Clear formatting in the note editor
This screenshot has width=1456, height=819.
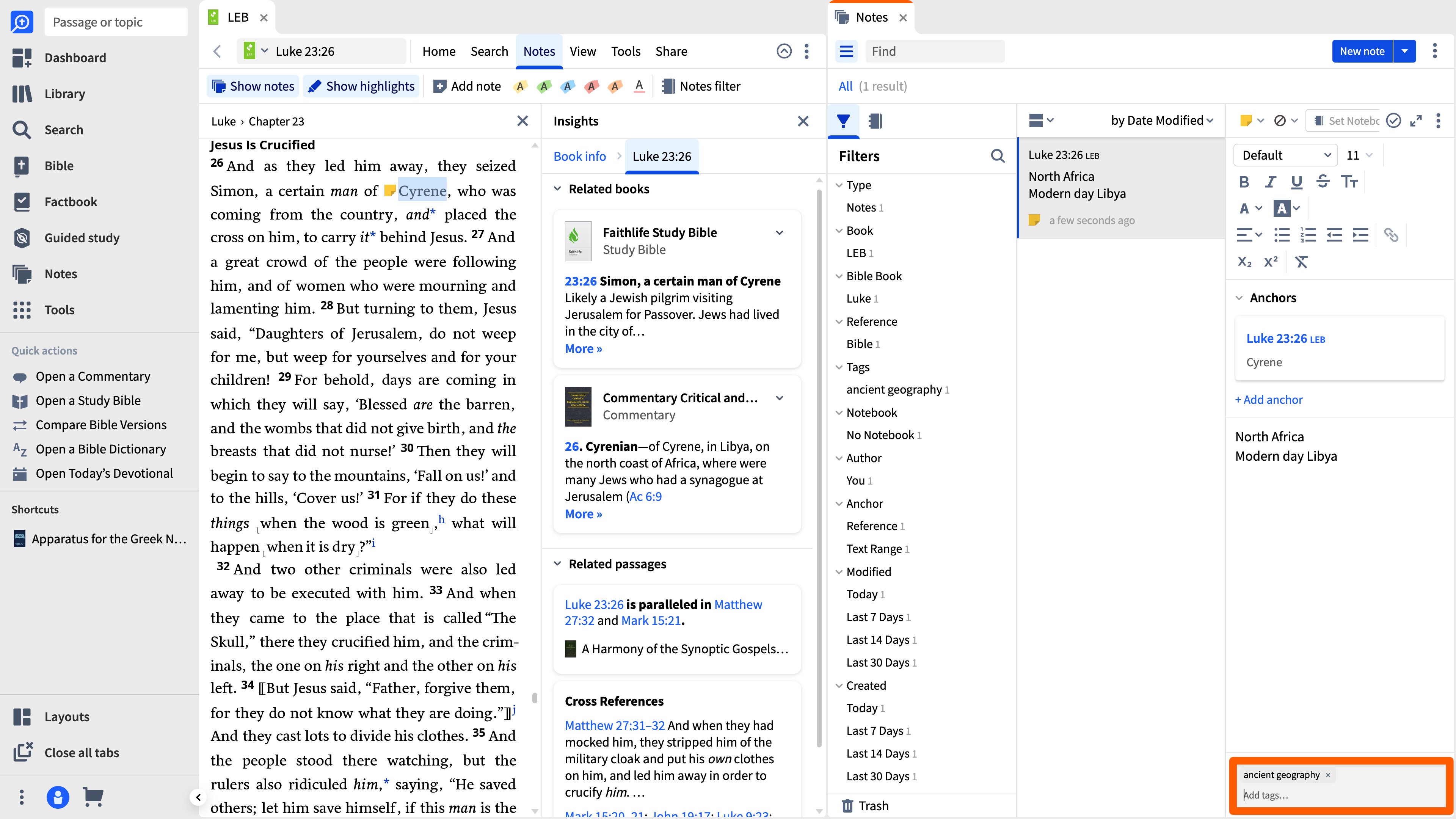point(1301,262)
